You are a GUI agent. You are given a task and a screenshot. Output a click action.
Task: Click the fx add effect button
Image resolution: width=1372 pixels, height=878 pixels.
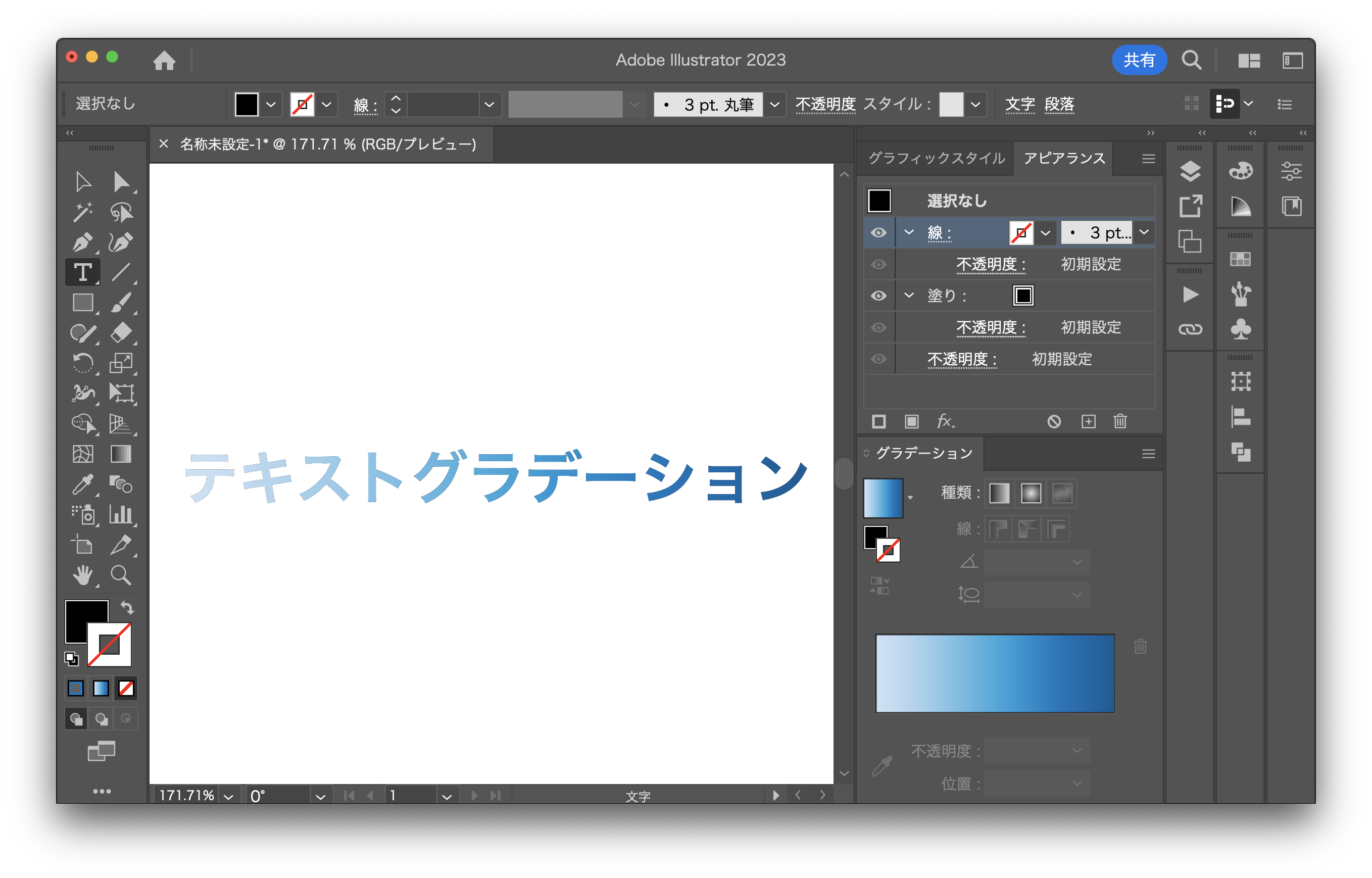tap(946, 421)
